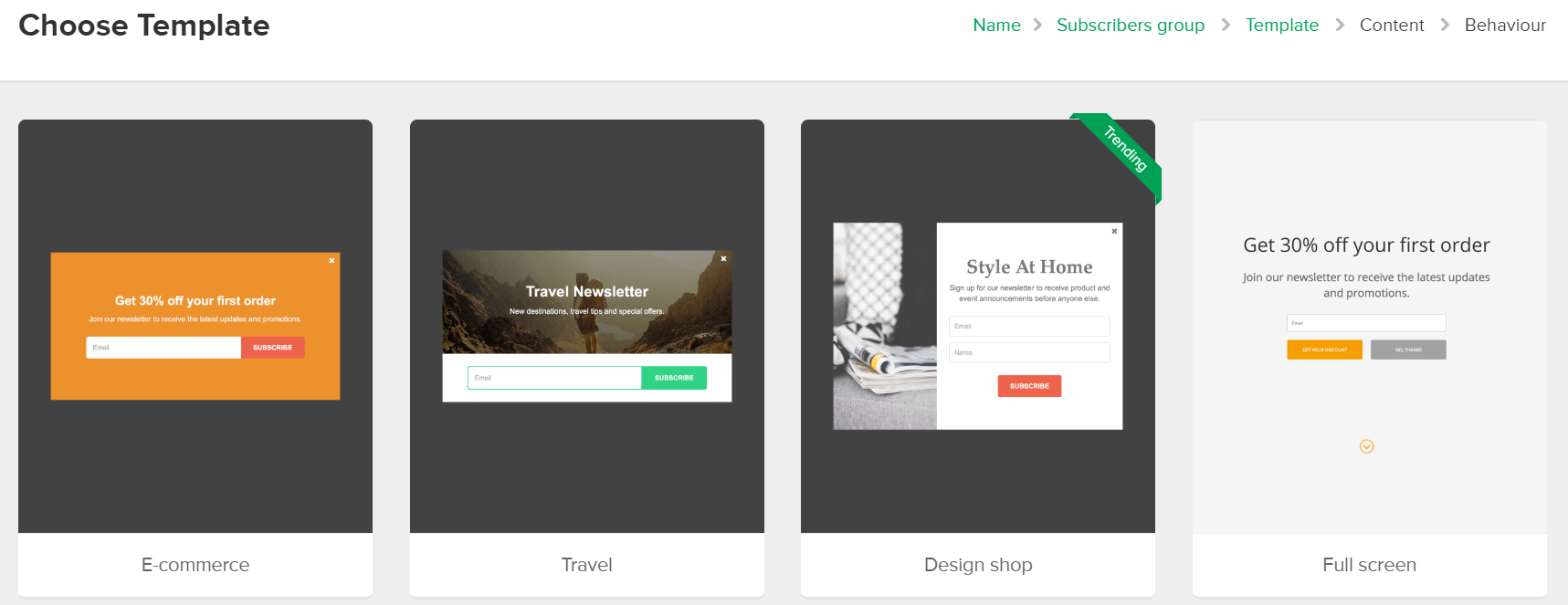Click the Email field in Travel preview

[554, 378]
